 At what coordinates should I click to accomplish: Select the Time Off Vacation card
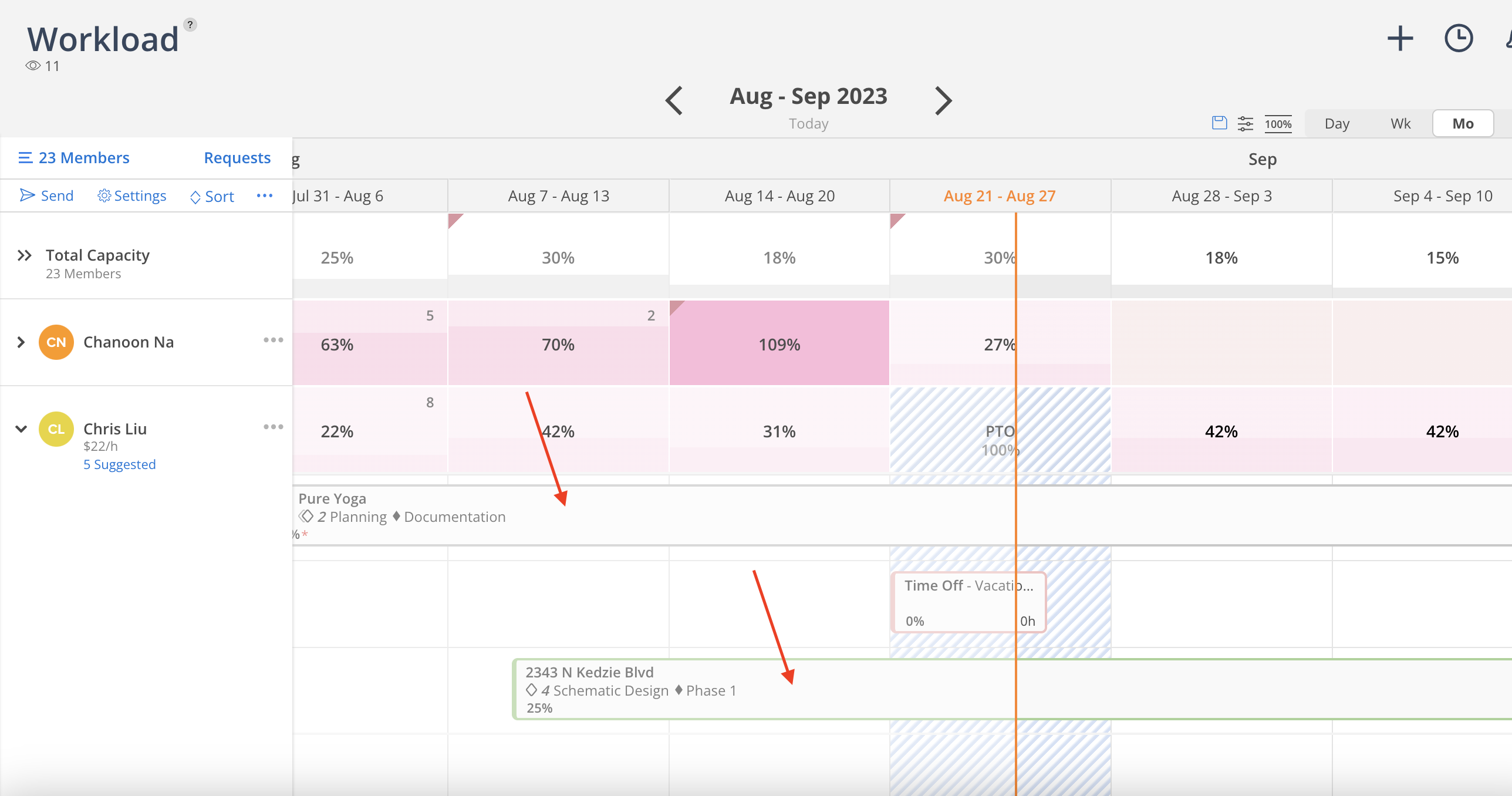coord(967,602)
